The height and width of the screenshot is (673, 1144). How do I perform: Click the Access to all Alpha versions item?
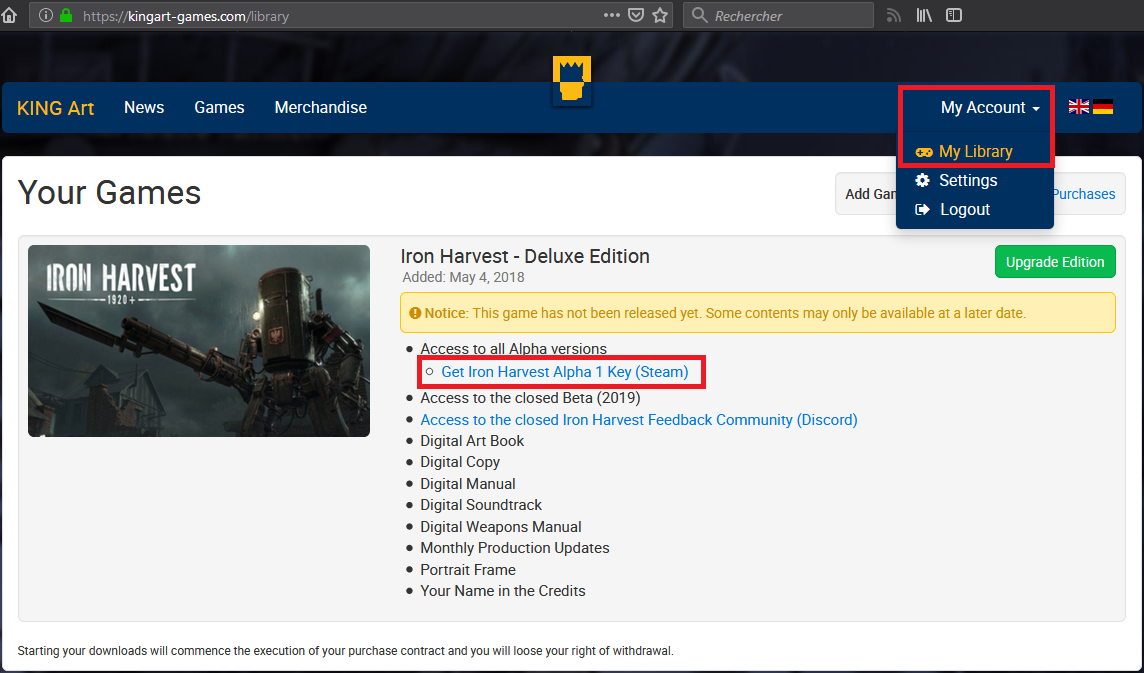pos(514,349)
